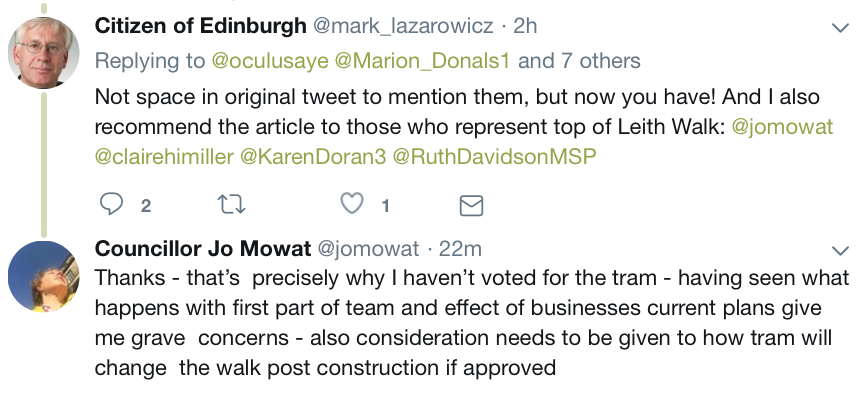The height and width of the screenshot is (396, 864).
Task: Retweet the Citizen of Edinburgh tweet
Action: coord(232,204)
